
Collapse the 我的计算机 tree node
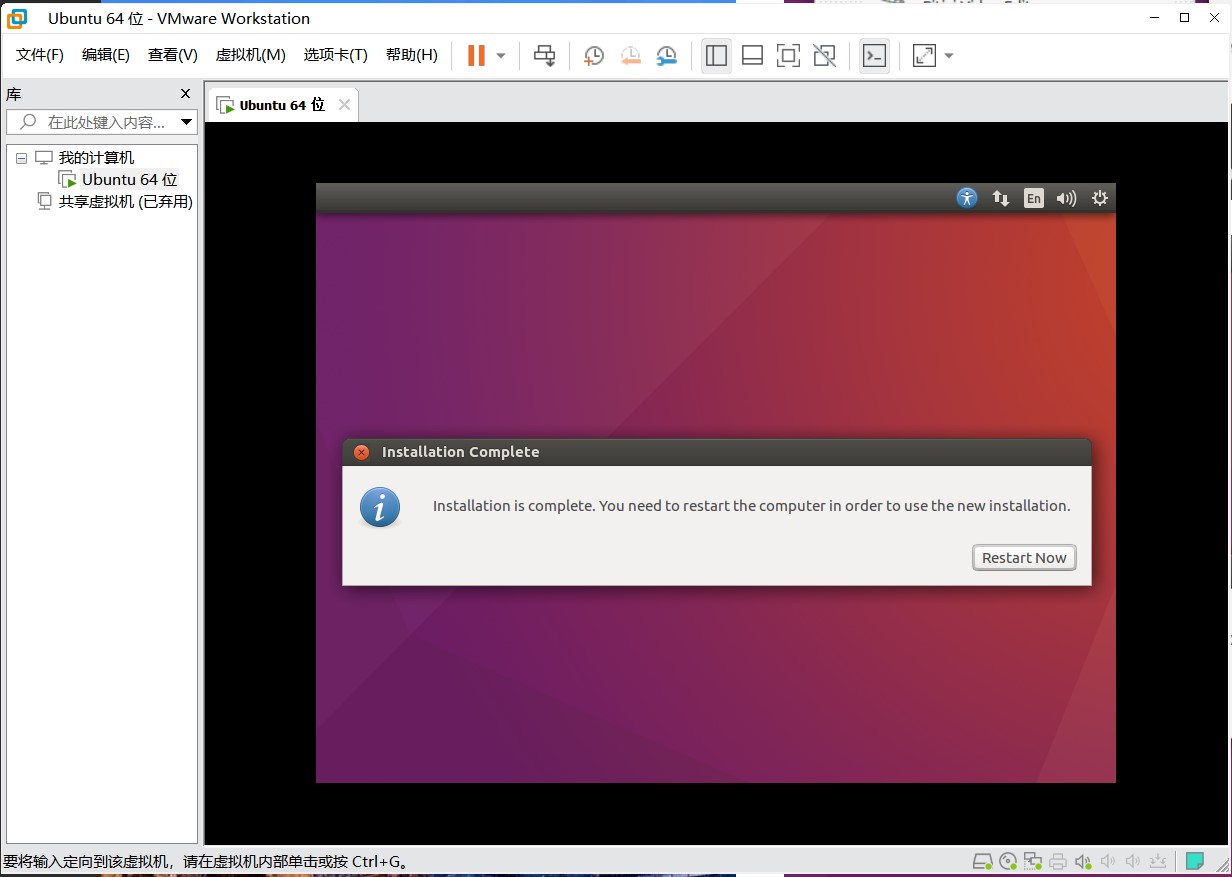click(x=21, y=158)
